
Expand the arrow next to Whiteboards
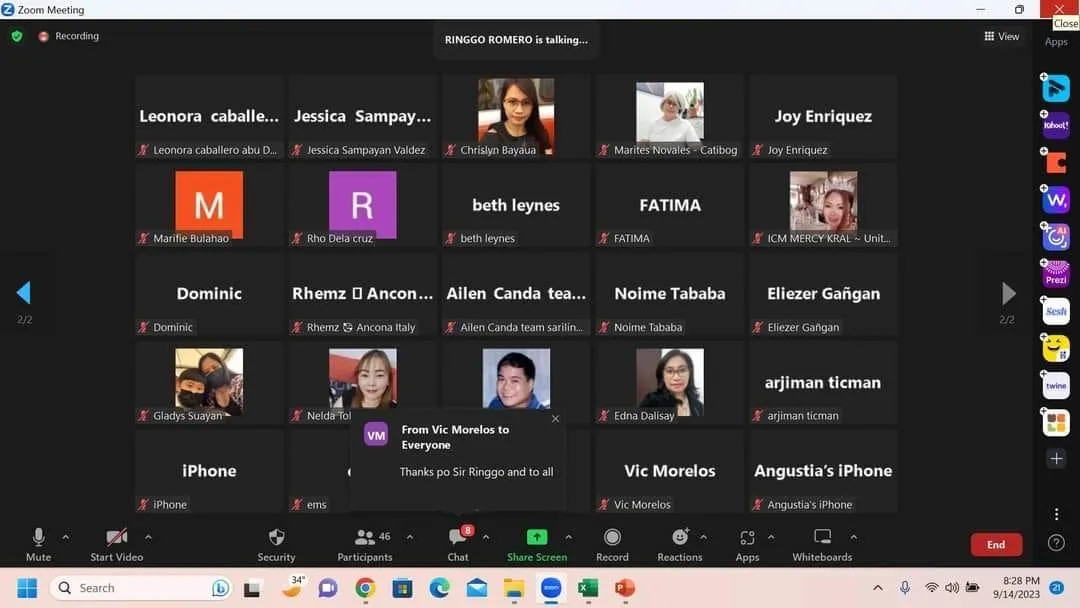(853, 537)
